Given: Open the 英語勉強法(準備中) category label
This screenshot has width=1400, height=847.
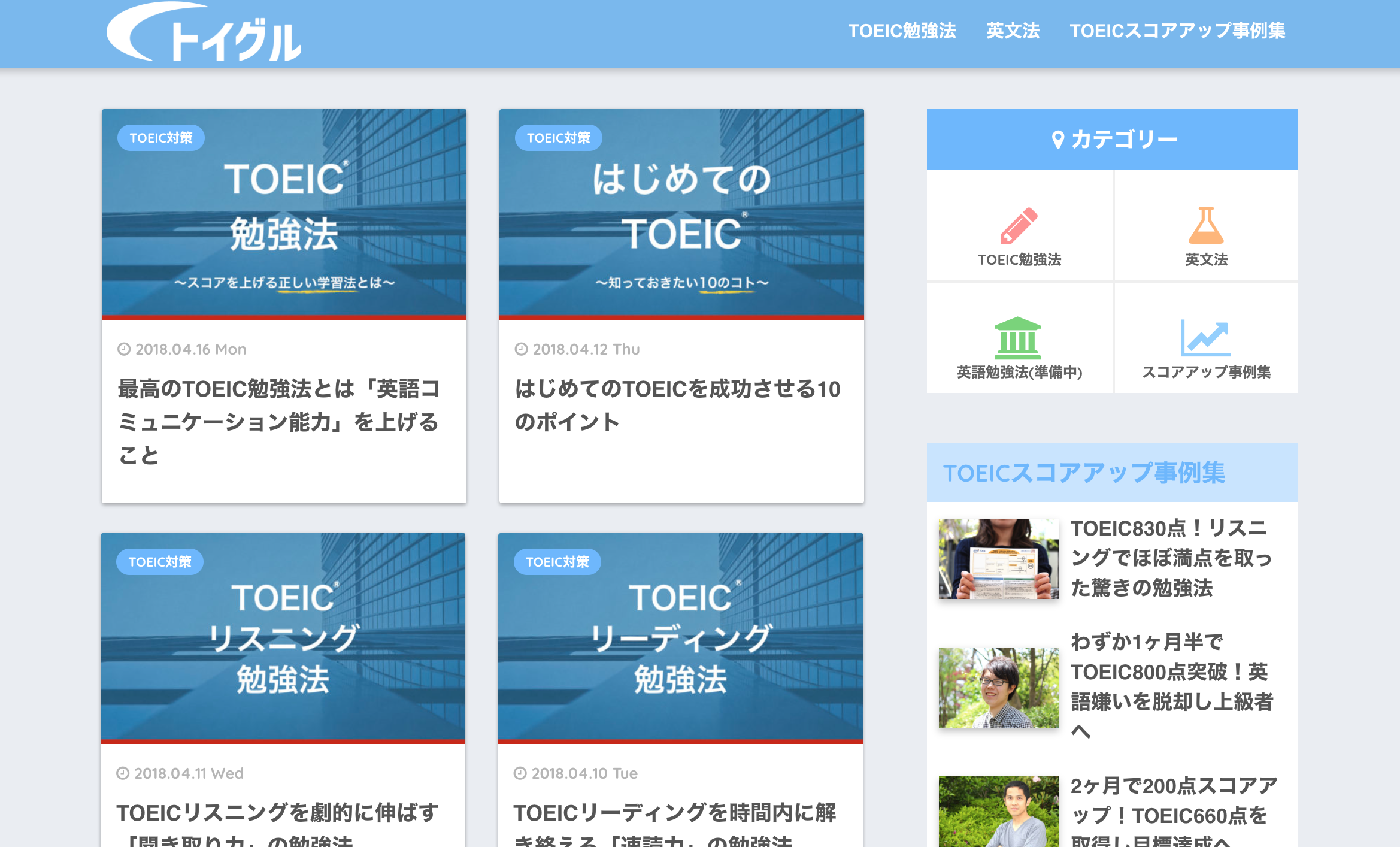Looking at the screenshot, I should [1019, 372].
